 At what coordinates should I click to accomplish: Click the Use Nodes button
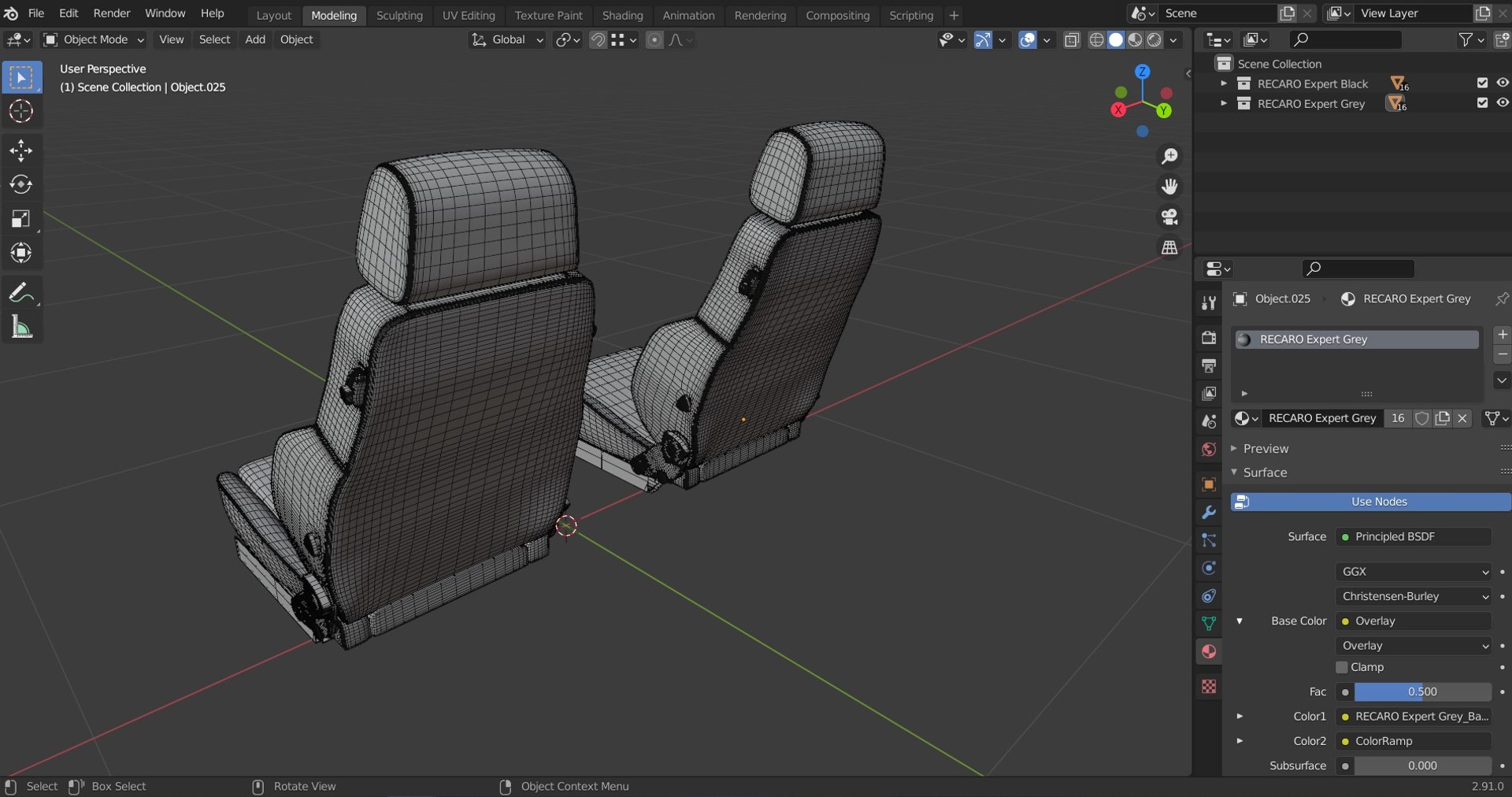click(1370, 502)
